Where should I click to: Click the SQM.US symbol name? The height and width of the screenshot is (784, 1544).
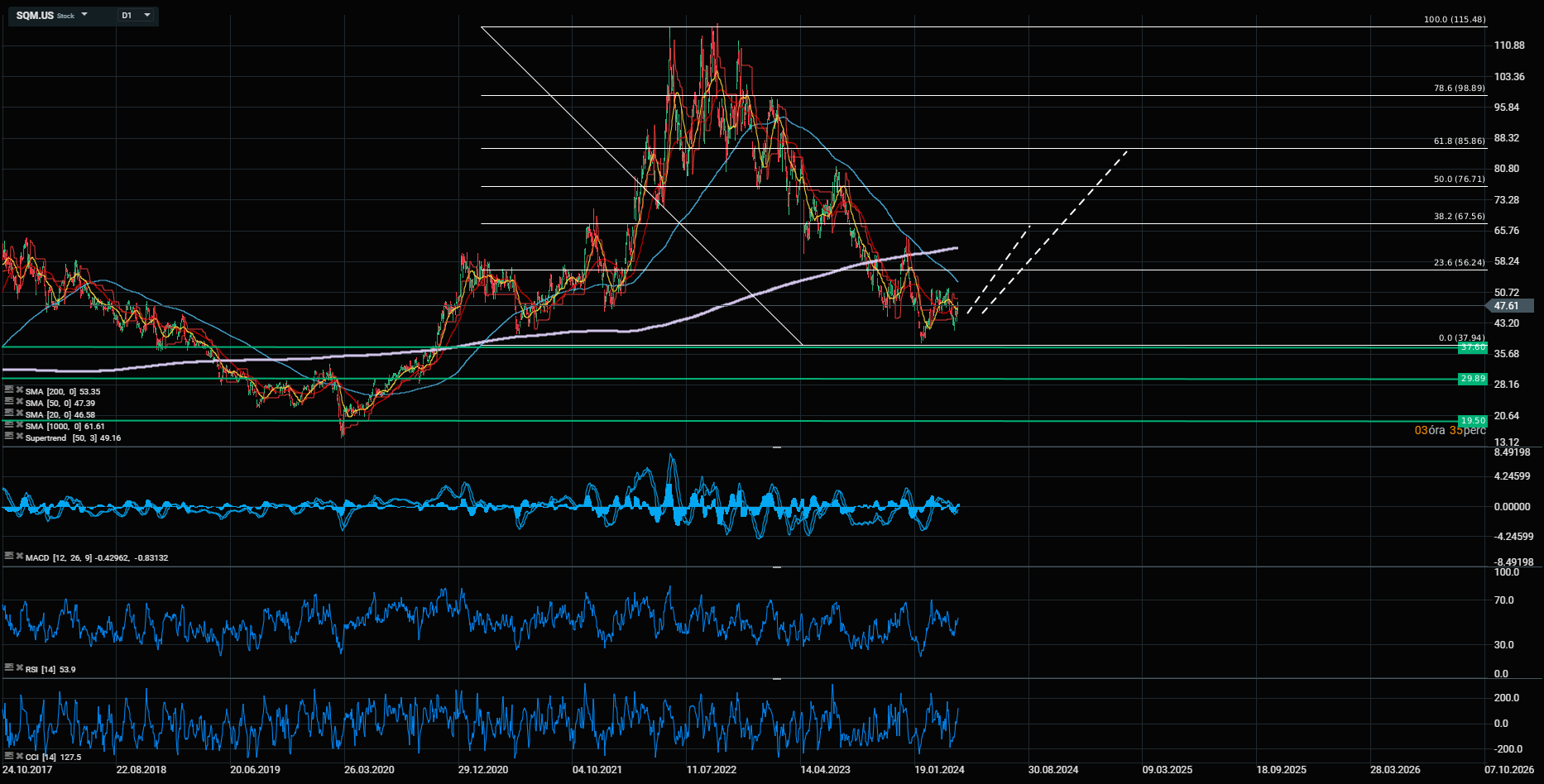(x=35, y=16)
